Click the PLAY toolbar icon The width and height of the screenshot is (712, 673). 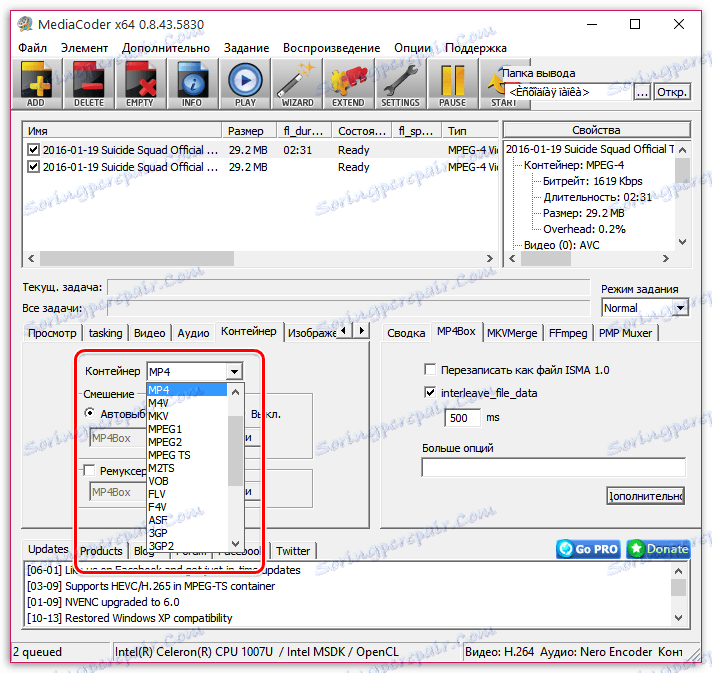(245, 84)
